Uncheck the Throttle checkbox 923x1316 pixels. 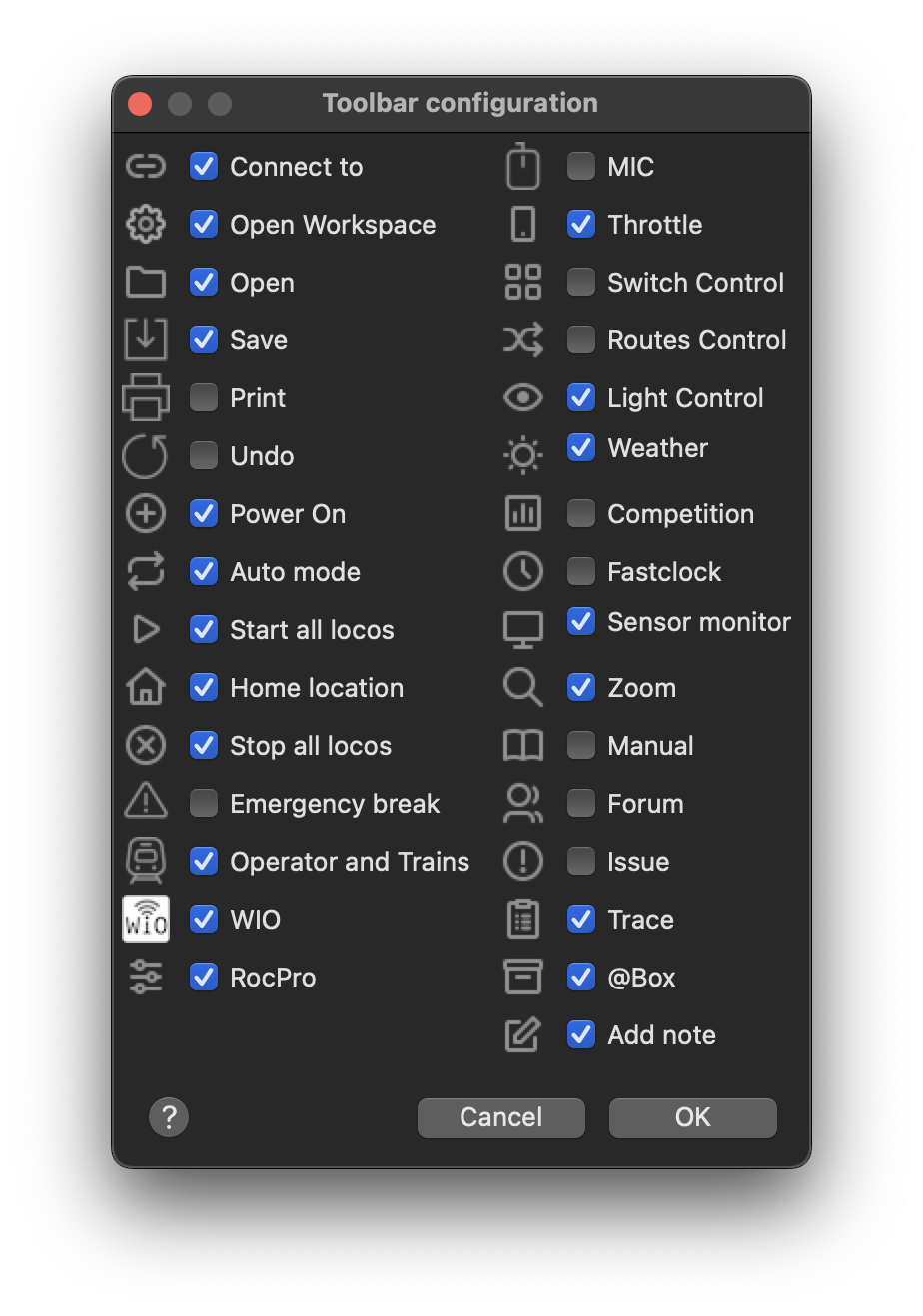[x=581, y=224]
